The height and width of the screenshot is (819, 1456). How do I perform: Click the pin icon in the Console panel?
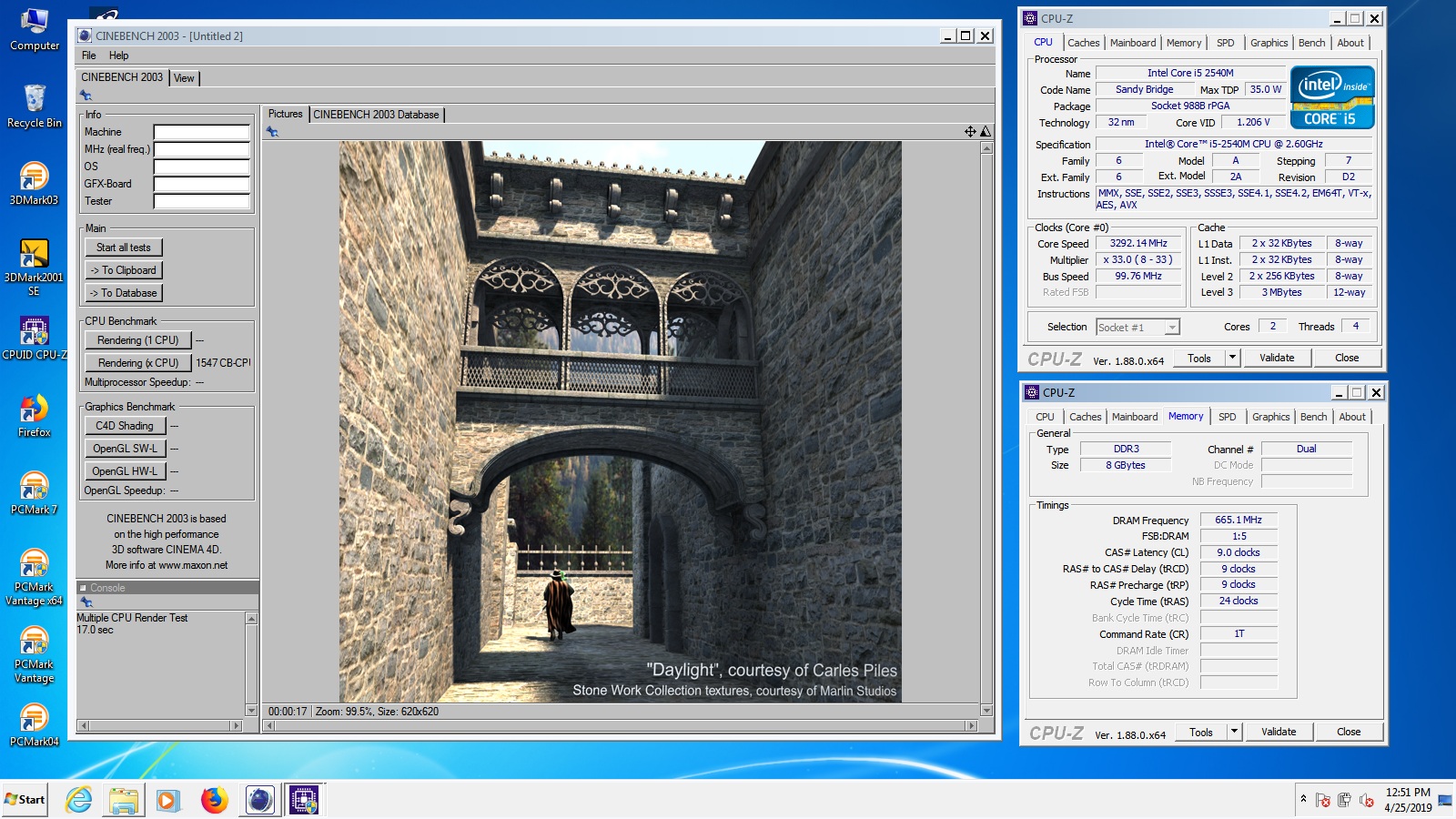[86, 602]
